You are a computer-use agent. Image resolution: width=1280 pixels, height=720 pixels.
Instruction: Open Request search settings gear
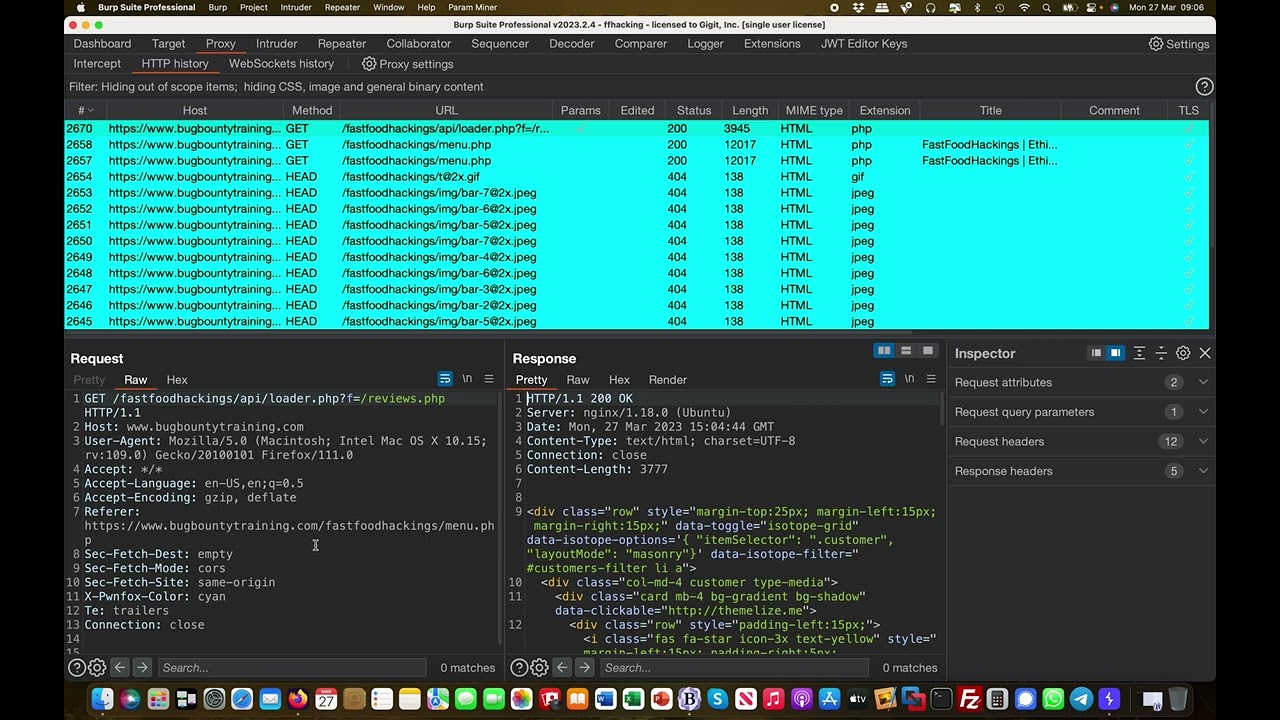(97, 668)
